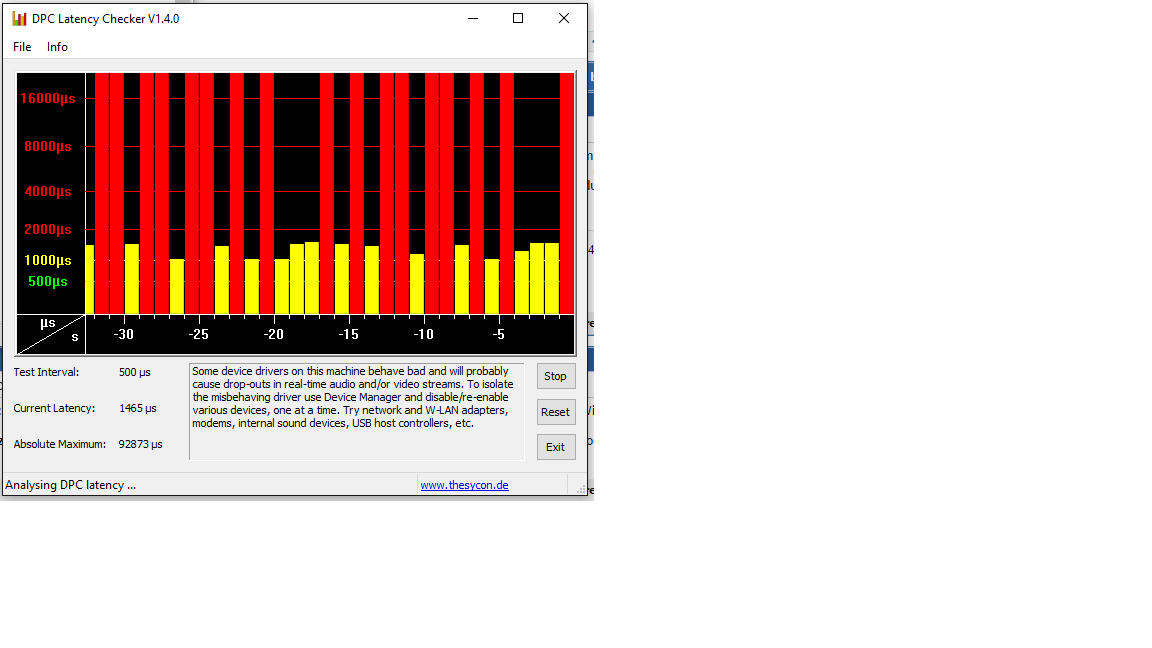Screen dimensions: 1152x648
Task: Click the driver warning message text box
Action: (x=356, y=411)
